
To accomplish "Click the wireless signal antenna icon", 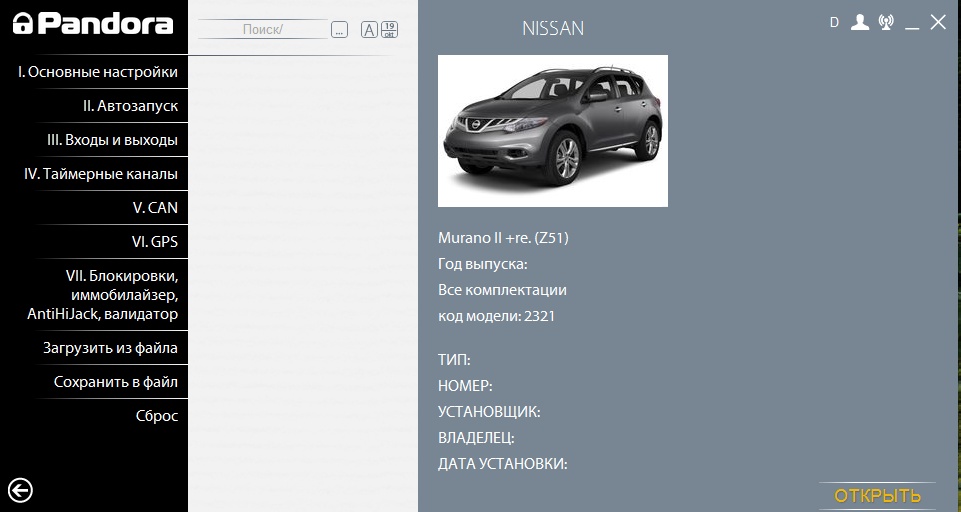I will 886,23.
